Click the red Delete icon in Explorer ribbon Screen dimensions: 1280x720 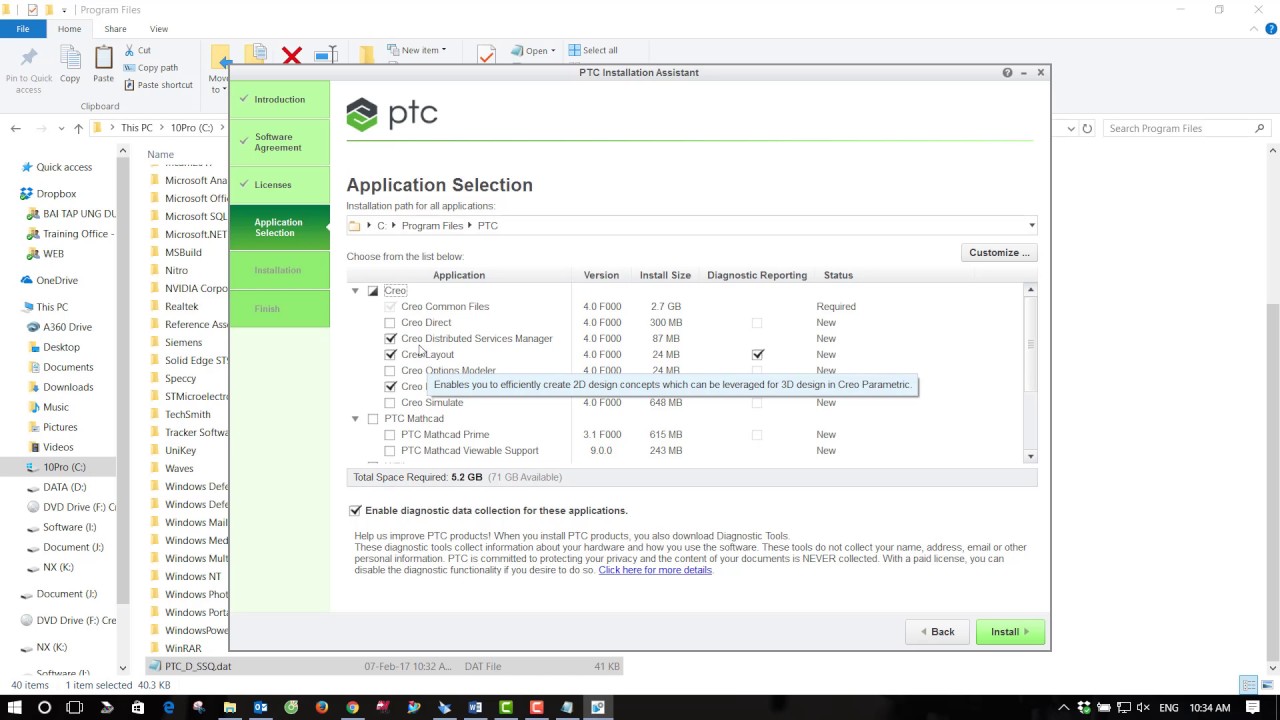[292, 56]
